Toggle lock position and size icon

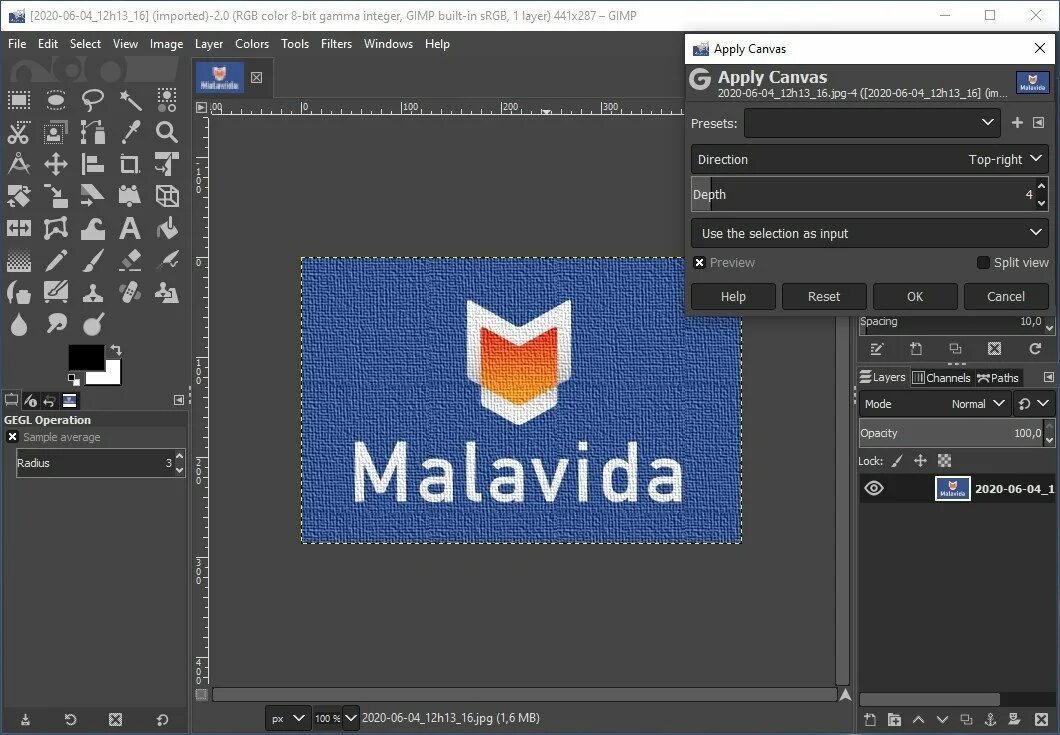[920, 461]
